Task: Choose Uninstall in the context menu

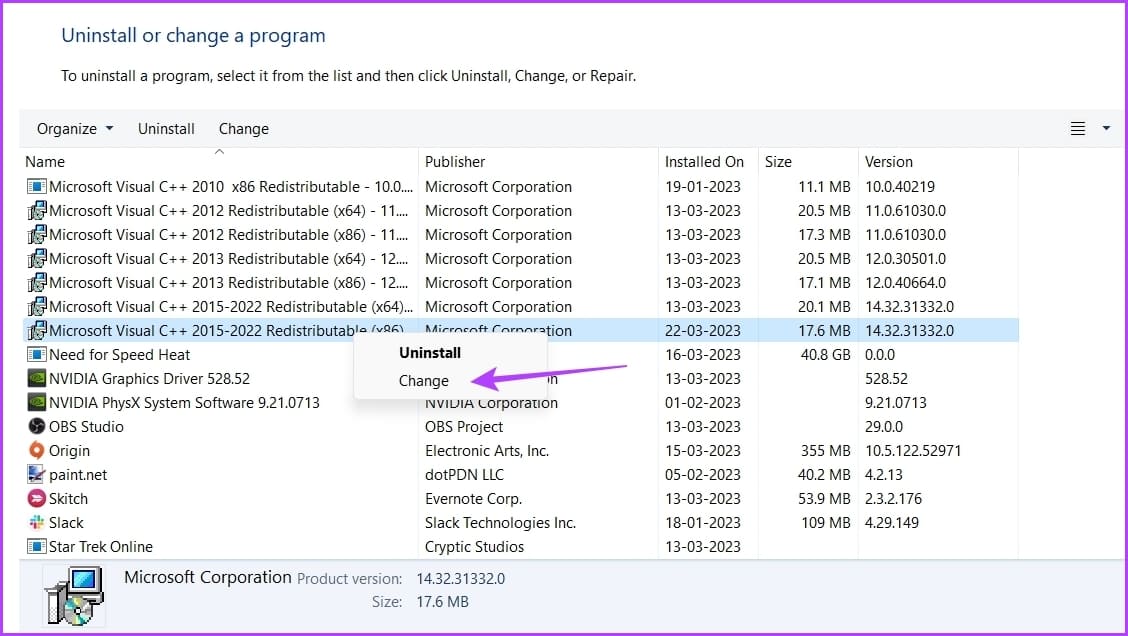Action: click(x=429, y=353)
